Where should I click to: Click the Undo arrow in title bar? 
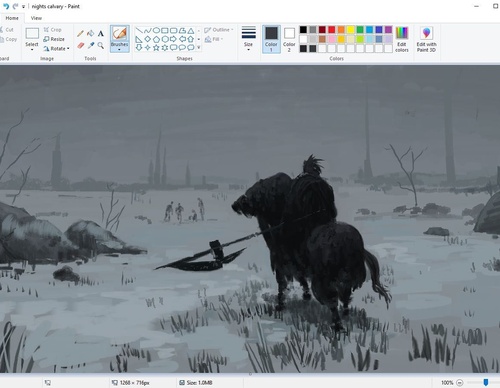tap(6, 6)
